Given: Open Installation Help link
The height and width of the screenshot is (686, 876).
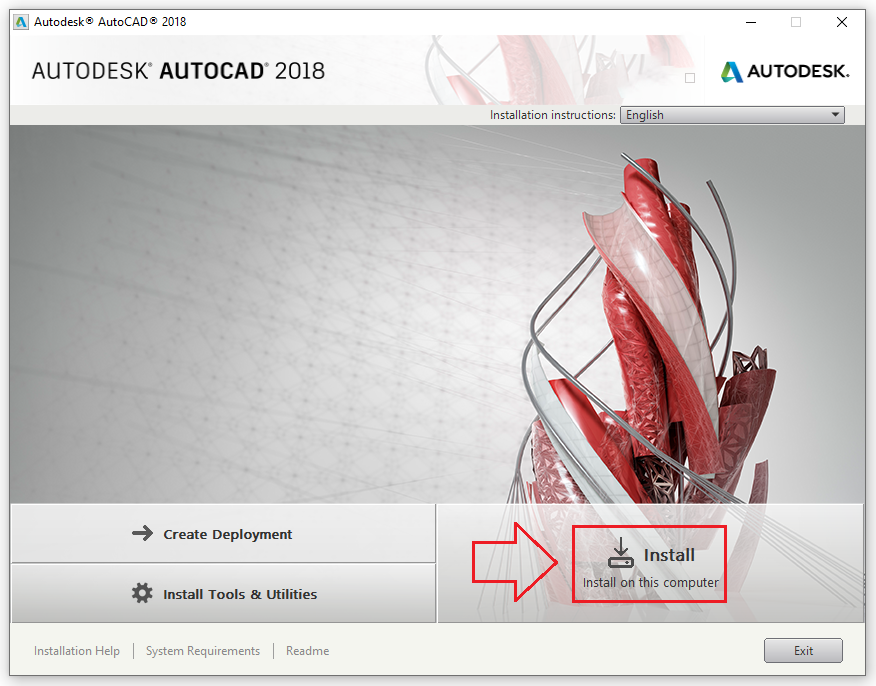Looking at the screenshot, I should click(77, 651).
